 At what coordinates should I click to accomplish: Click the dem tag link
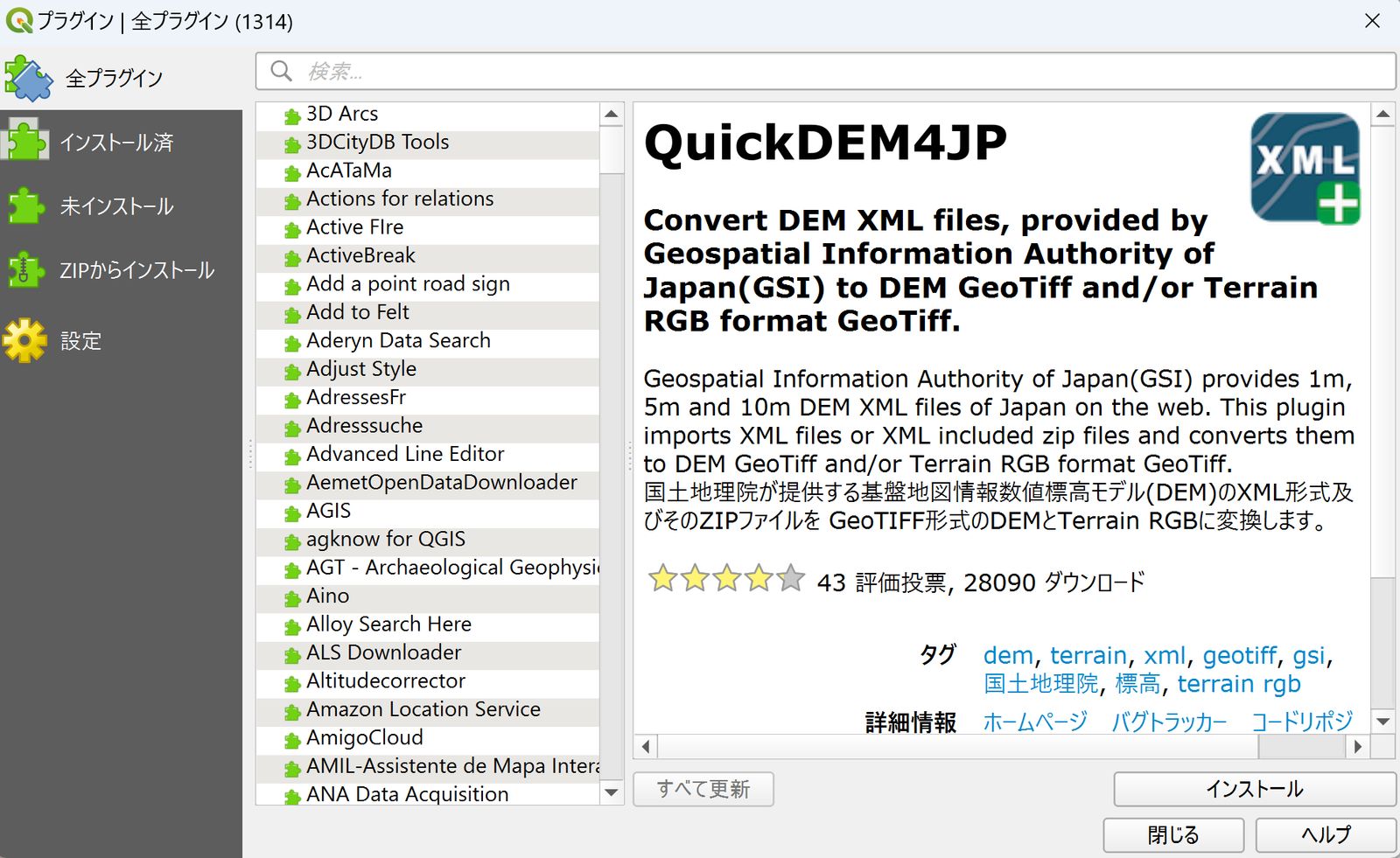(1008, 655)
